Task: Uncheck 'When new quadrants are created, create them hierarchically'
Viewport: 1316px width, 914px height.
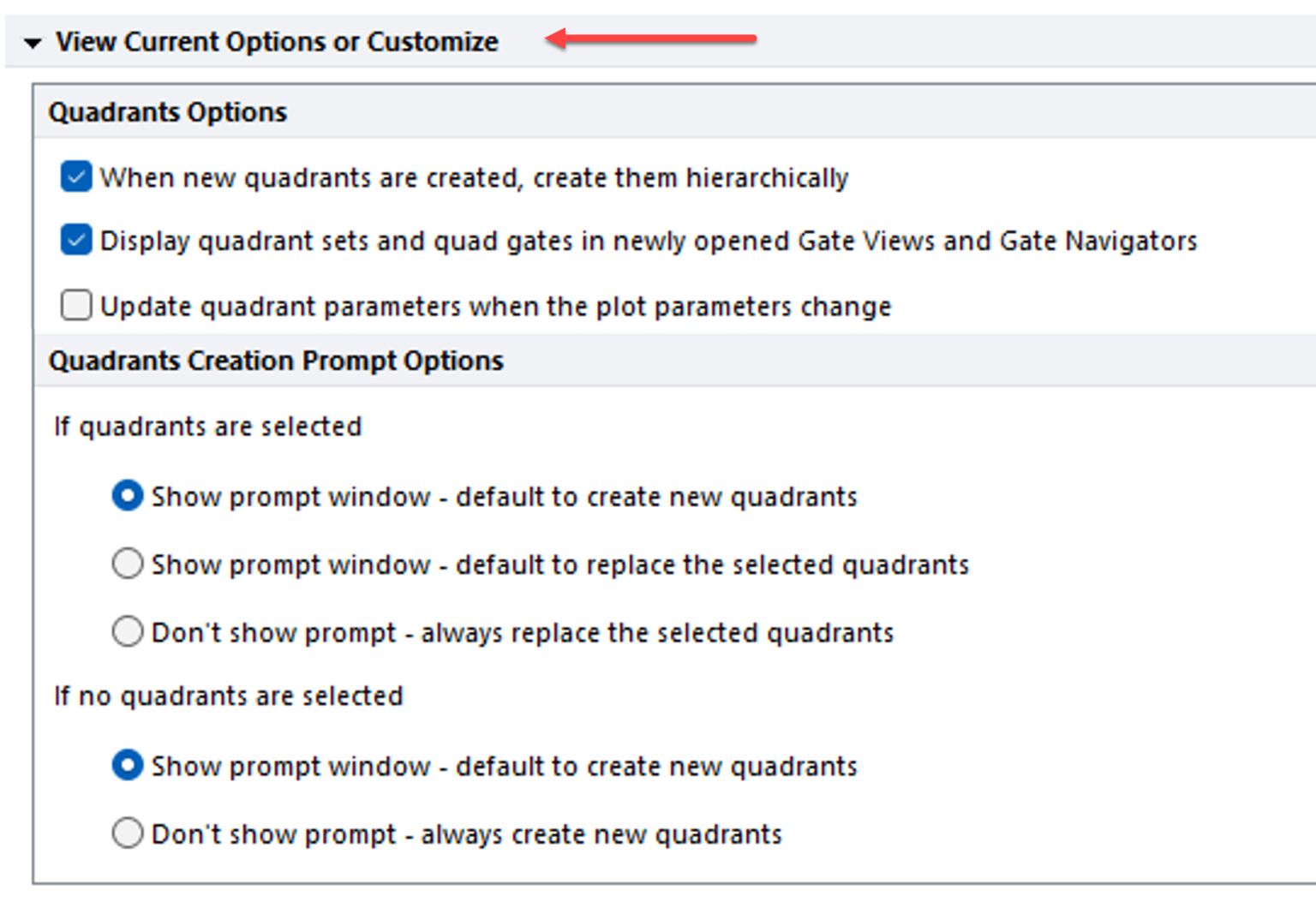Action: (x=76, y=176)
